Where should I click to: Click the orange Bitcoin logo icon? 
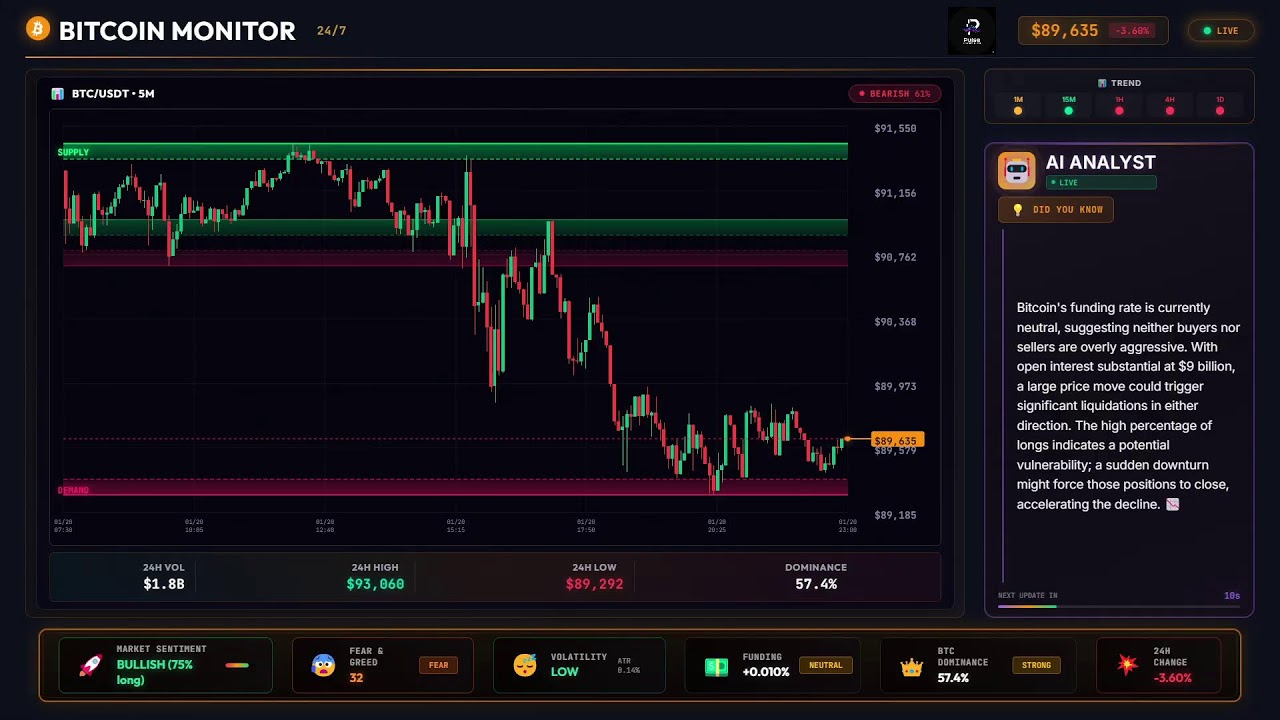pyautogui.click(x=38, y=29)
